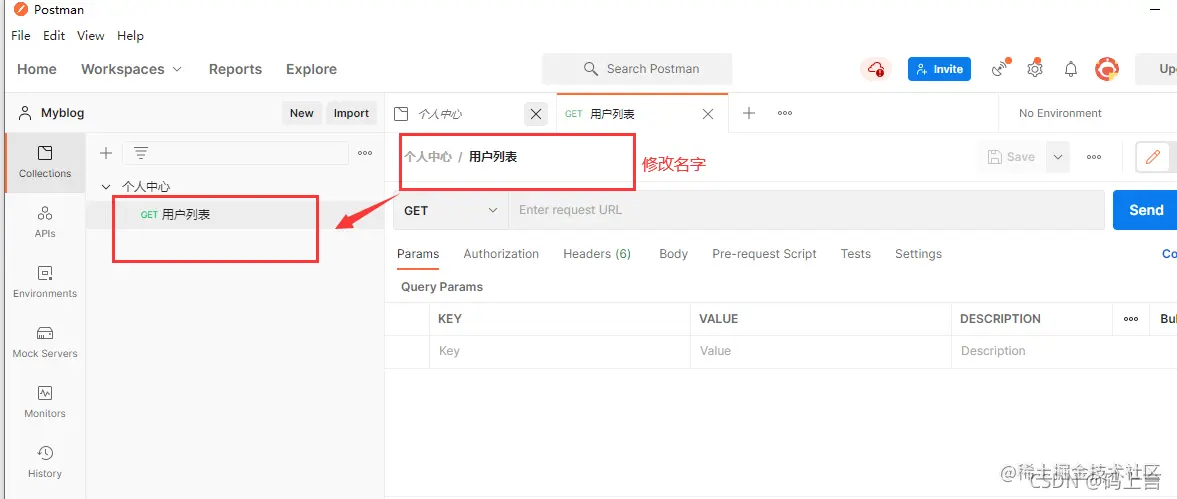Open the File menu
Viewport: 1177px width, 499px height.
21,35
